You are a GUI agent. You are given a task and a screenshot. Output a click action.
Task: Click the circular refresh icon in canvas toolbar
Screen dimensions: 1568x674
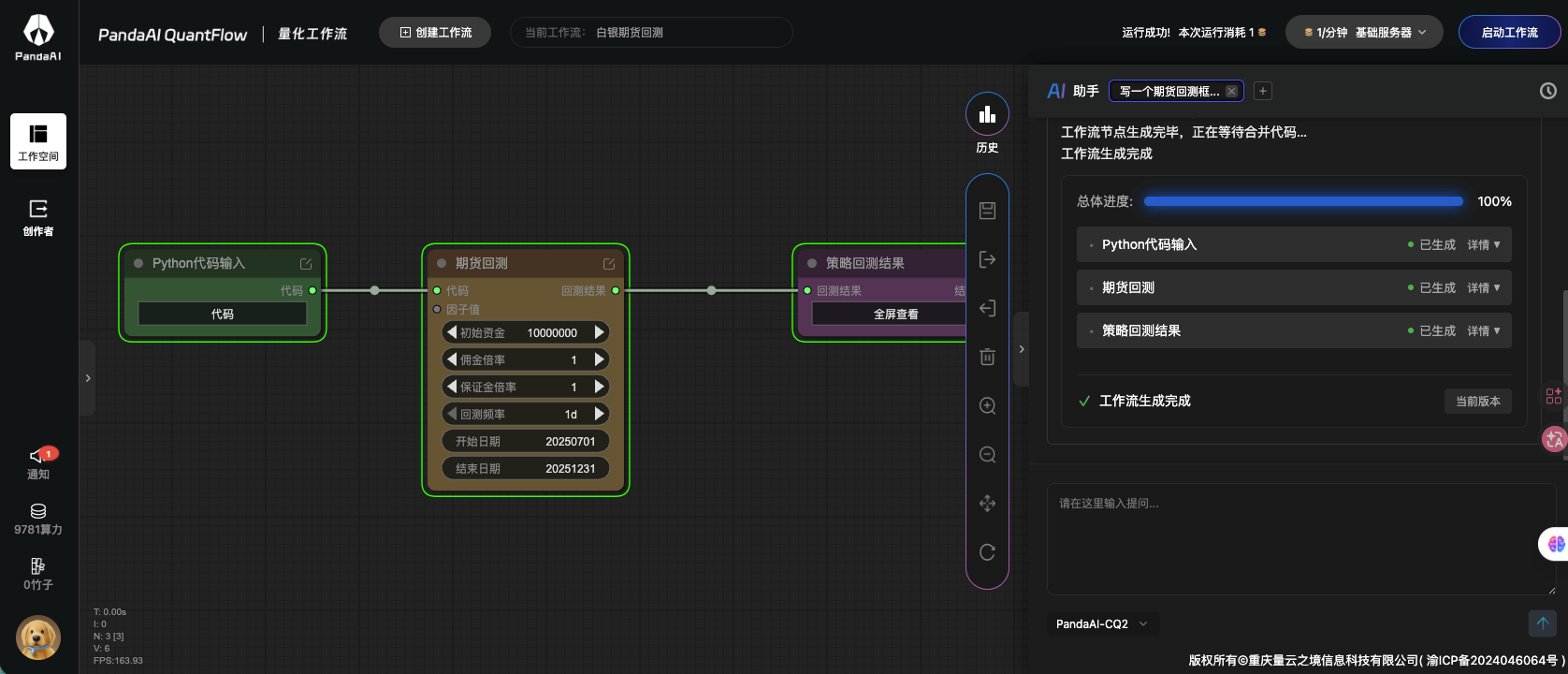coord(987,552)
